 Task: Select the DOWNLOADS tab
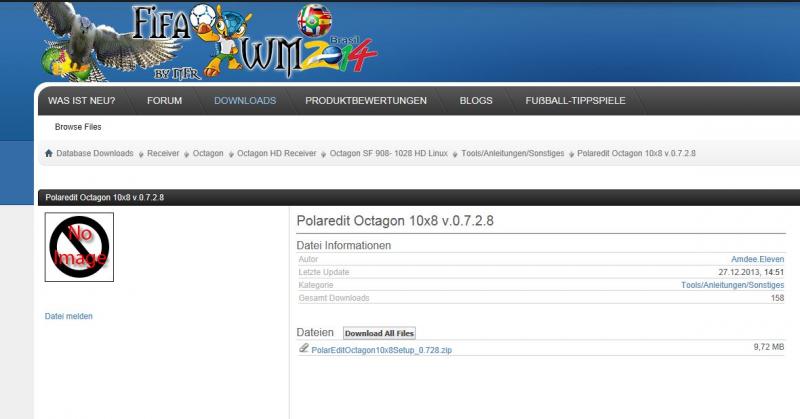pos(245,101)
